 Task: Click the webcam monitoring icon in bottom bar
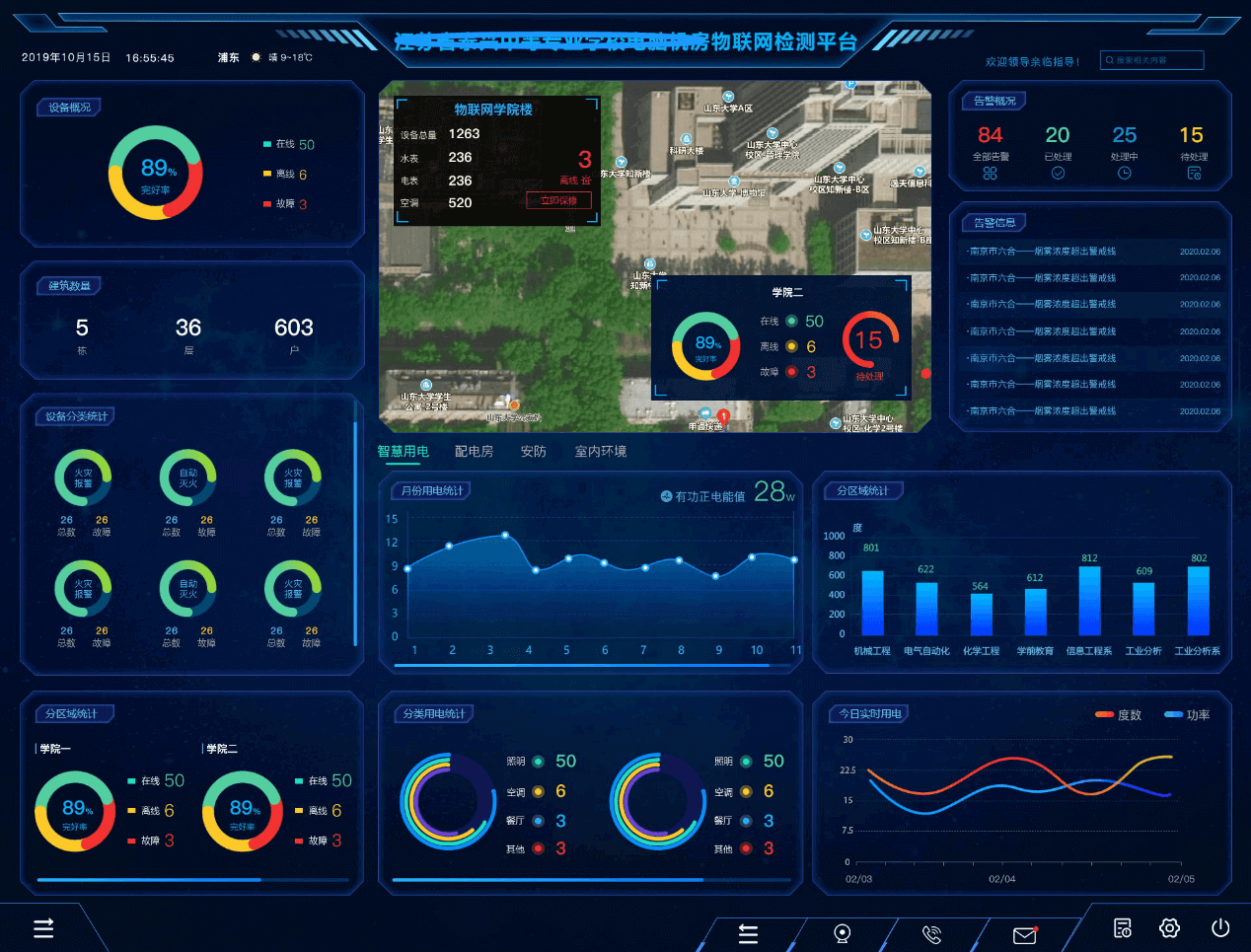[x=842, y=933]
